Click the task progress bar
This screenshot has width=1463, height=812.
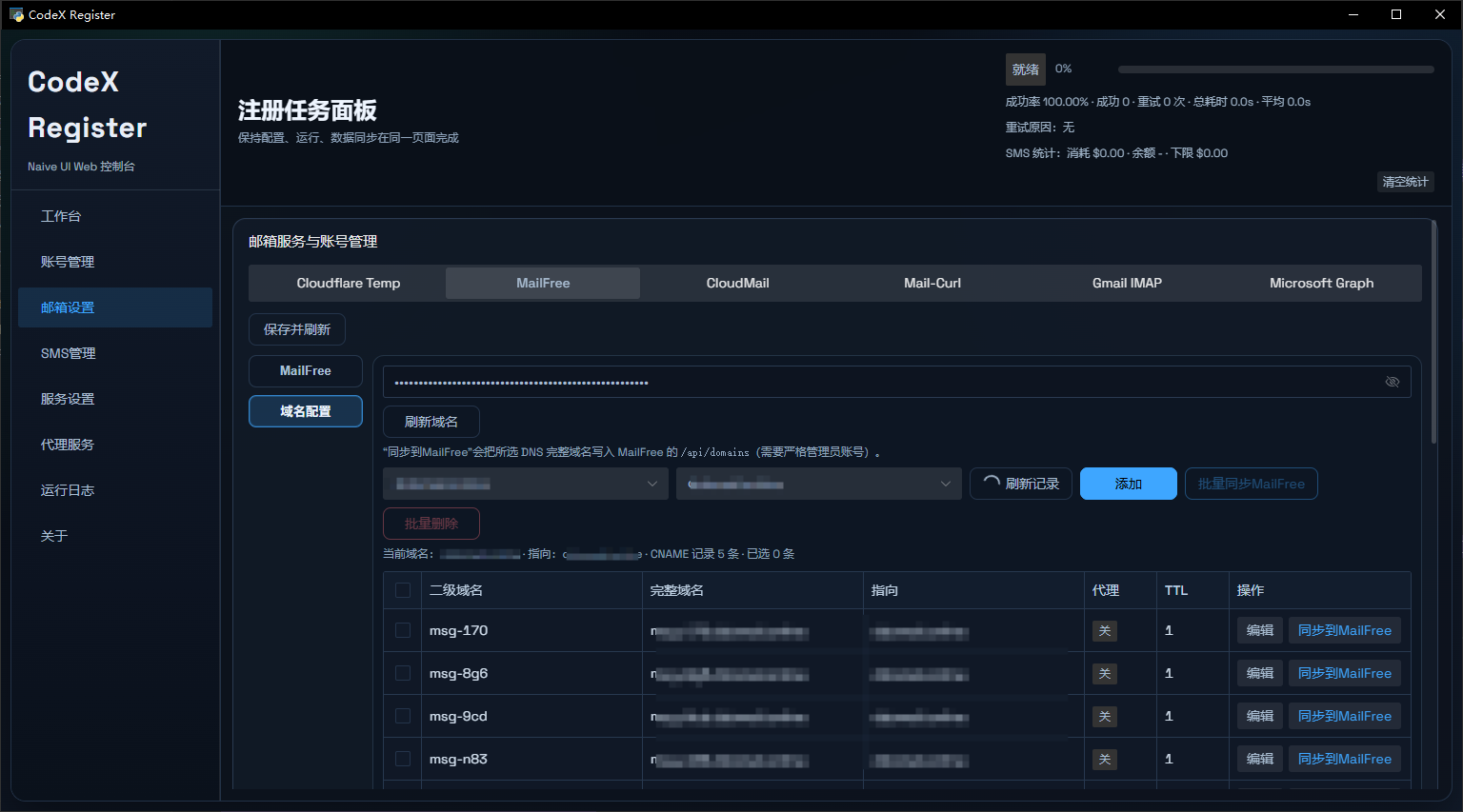point(1276,69)
